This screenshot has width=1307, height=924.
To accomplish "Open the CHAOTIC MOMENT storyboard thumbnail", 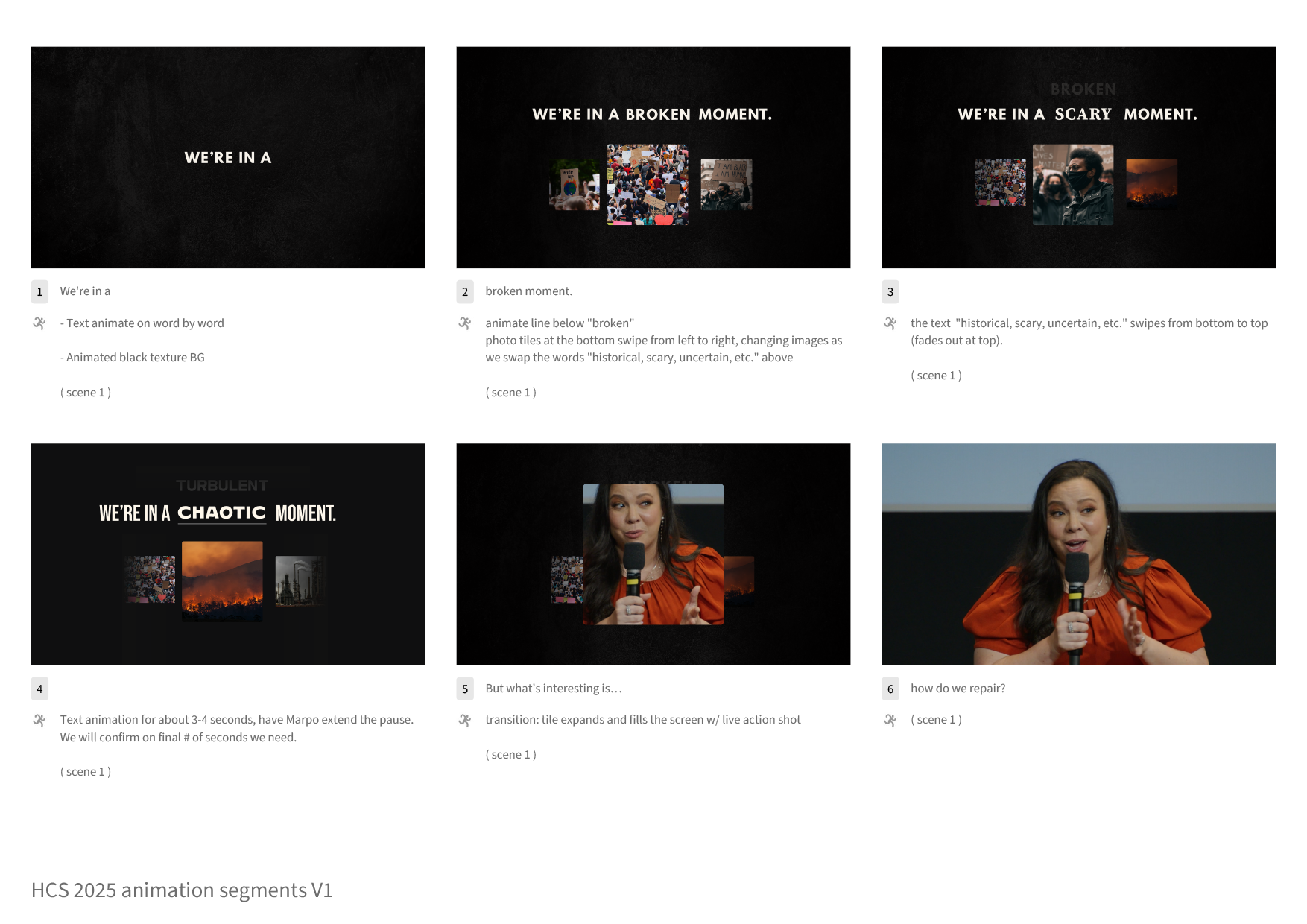I will 228,554.
